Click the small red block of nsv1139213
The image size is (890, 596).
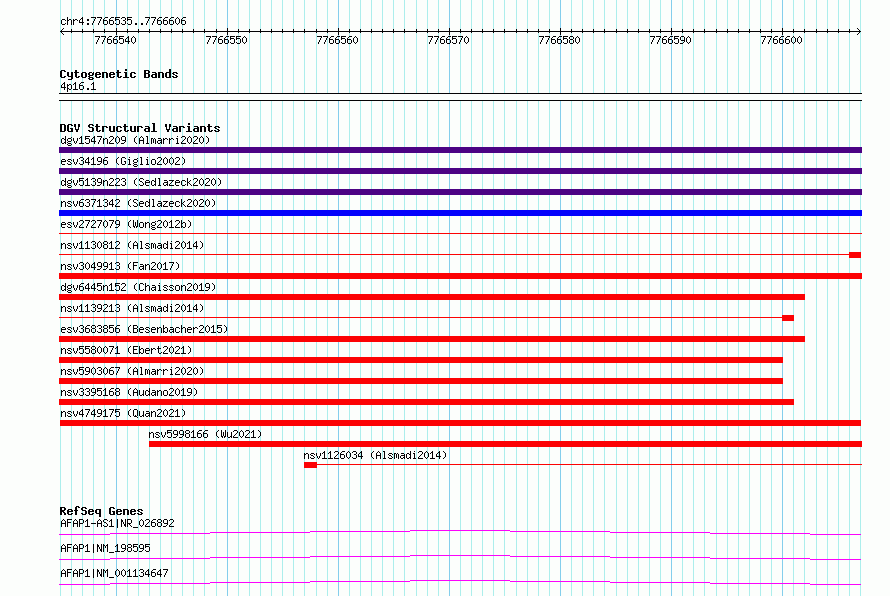(788, 318)
